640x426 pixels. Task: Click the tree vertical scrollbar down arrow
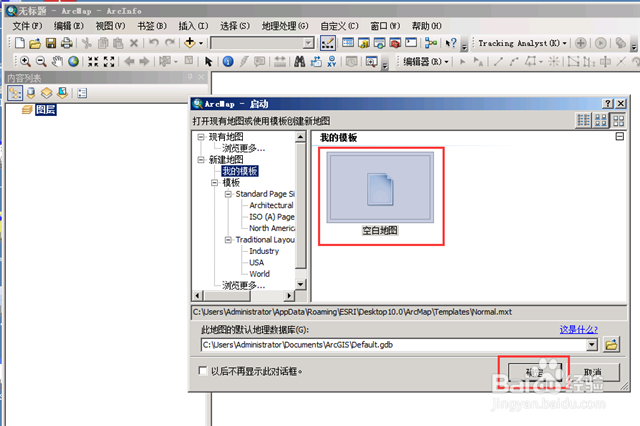(x=300, y=284)
